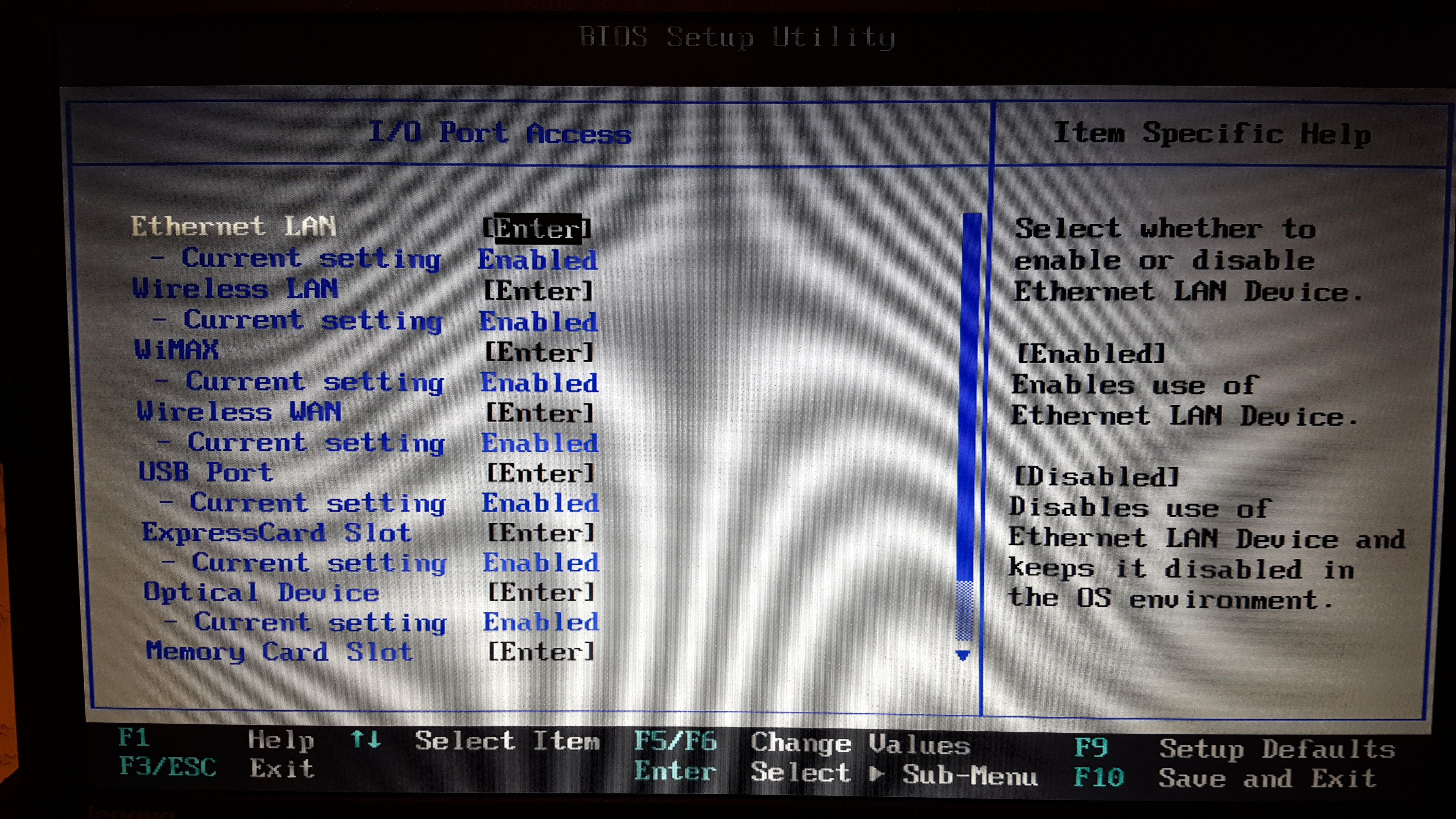This screenshot has height=819, width=1456.
Task: Toggle ExpressCard Slot Enabled setting value
Action: pos(540,563)
